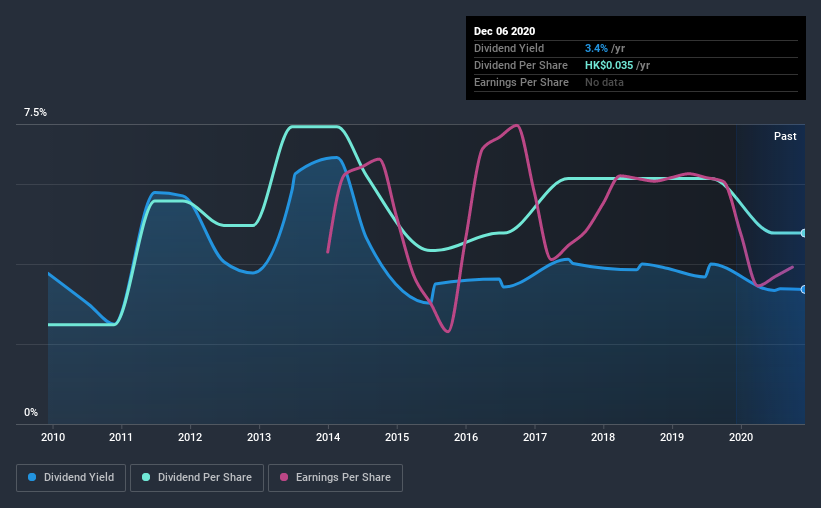Click the 2010 x-axis label
Viewport: 821px width, 508px height.
click(53, 437)
